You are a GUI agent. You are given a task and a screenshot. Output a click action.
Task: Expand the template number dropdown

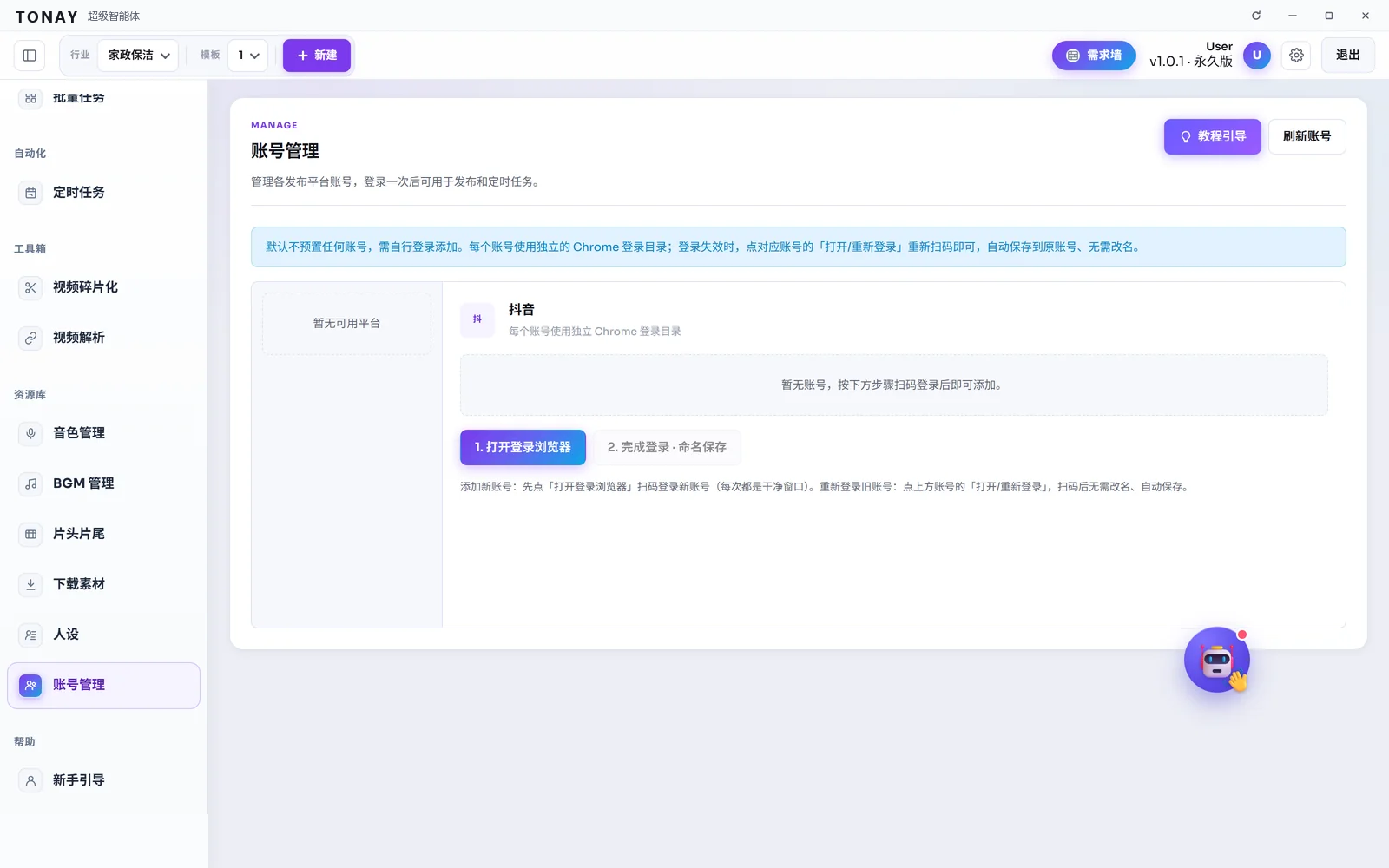pos(247,56)
